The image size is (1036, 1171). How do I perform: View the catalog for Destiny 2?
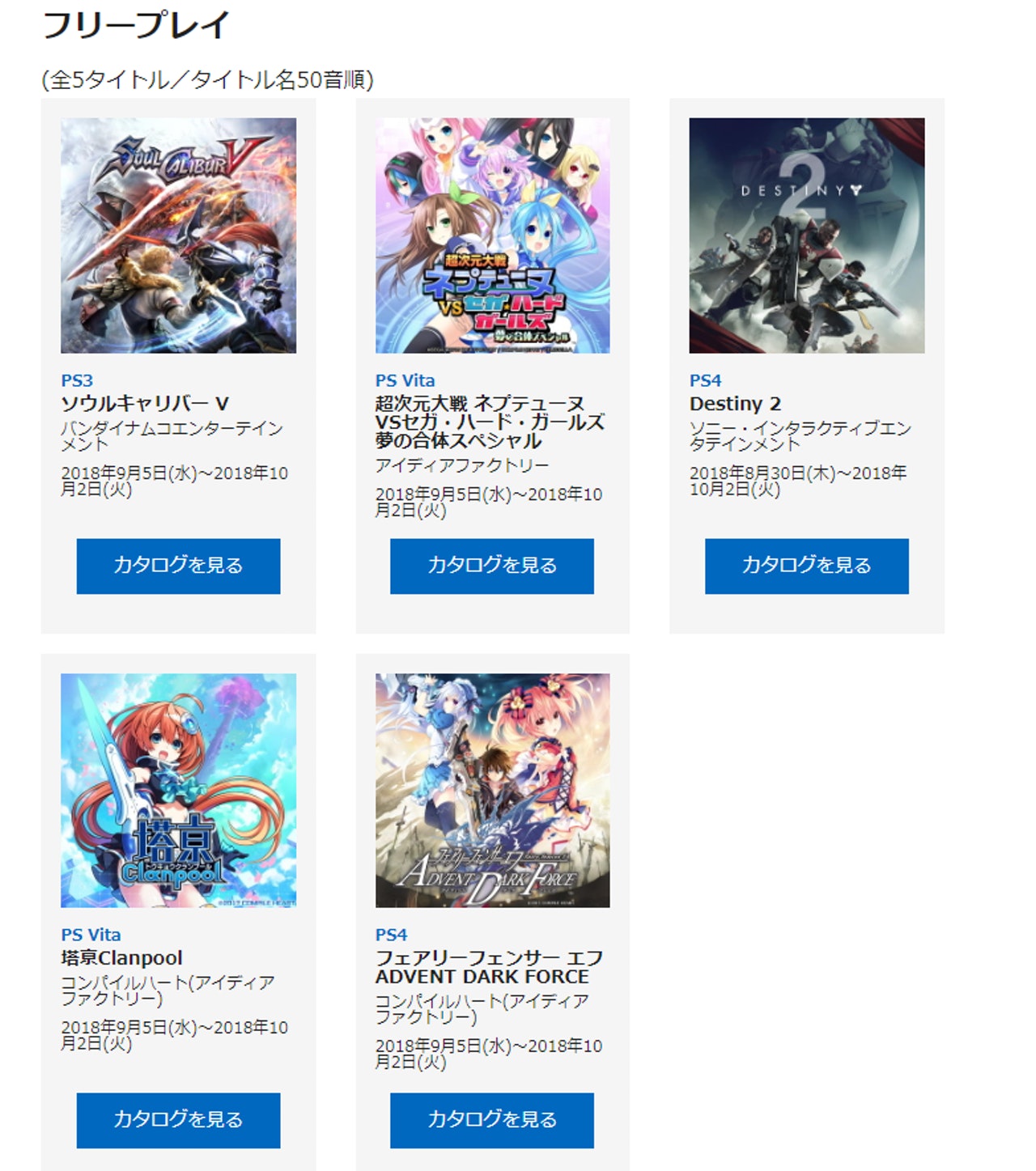pyautogui.click(x=807, y=566)
